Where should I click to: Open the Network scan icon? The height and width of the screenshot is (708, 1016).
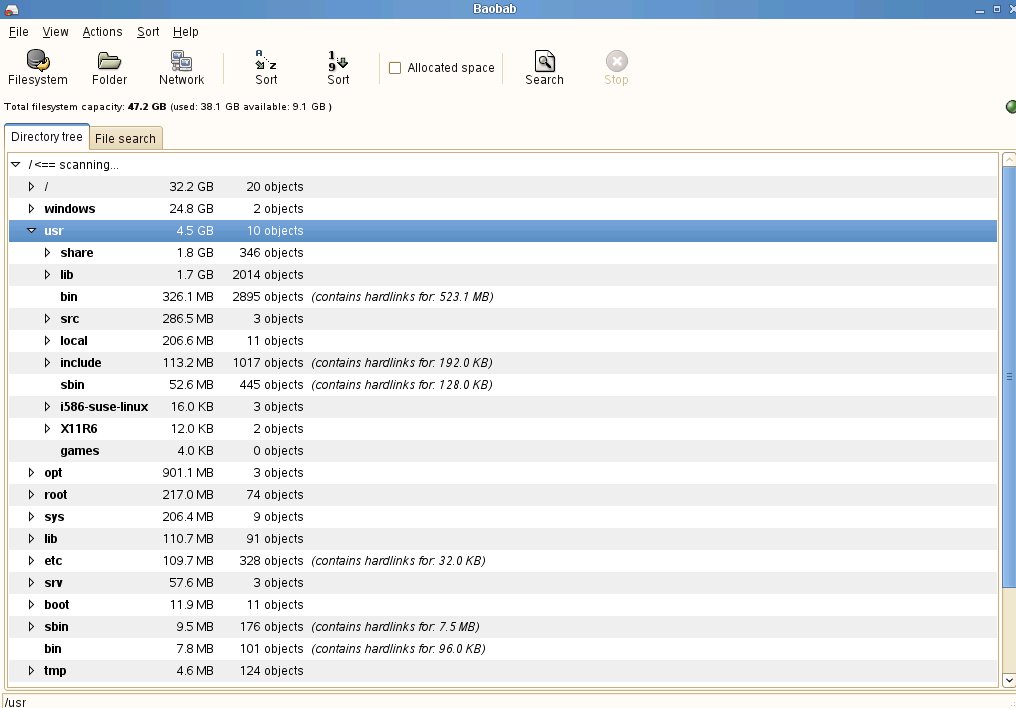181,61
